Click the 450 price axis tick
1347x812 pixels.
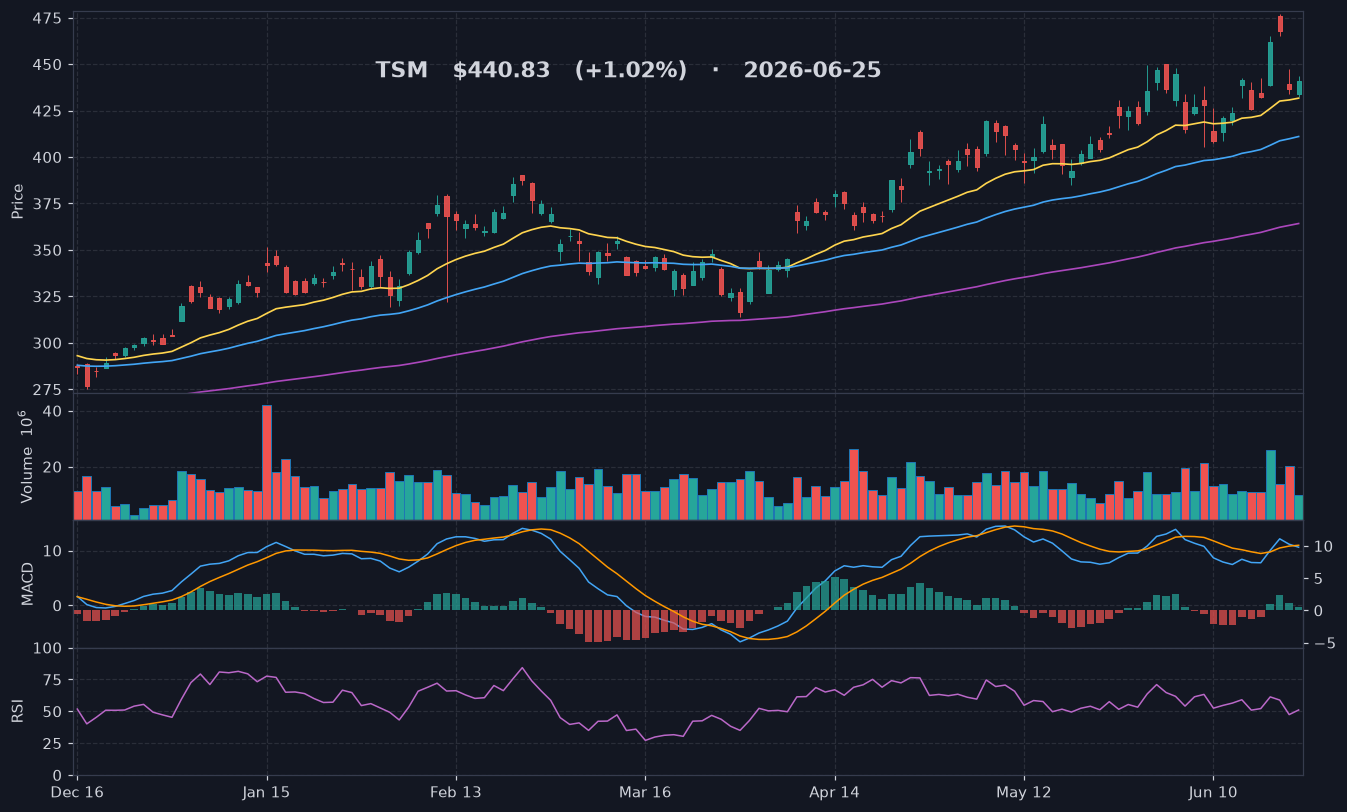point(46,65)
